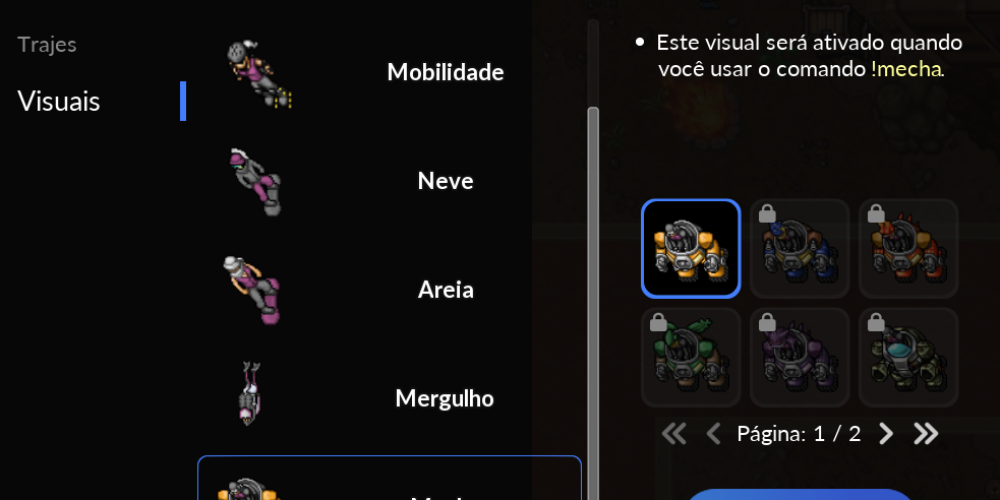This screenshot has width=1000, height=500.
Task: Jump to the first skins page
Action: pos(674,434)
